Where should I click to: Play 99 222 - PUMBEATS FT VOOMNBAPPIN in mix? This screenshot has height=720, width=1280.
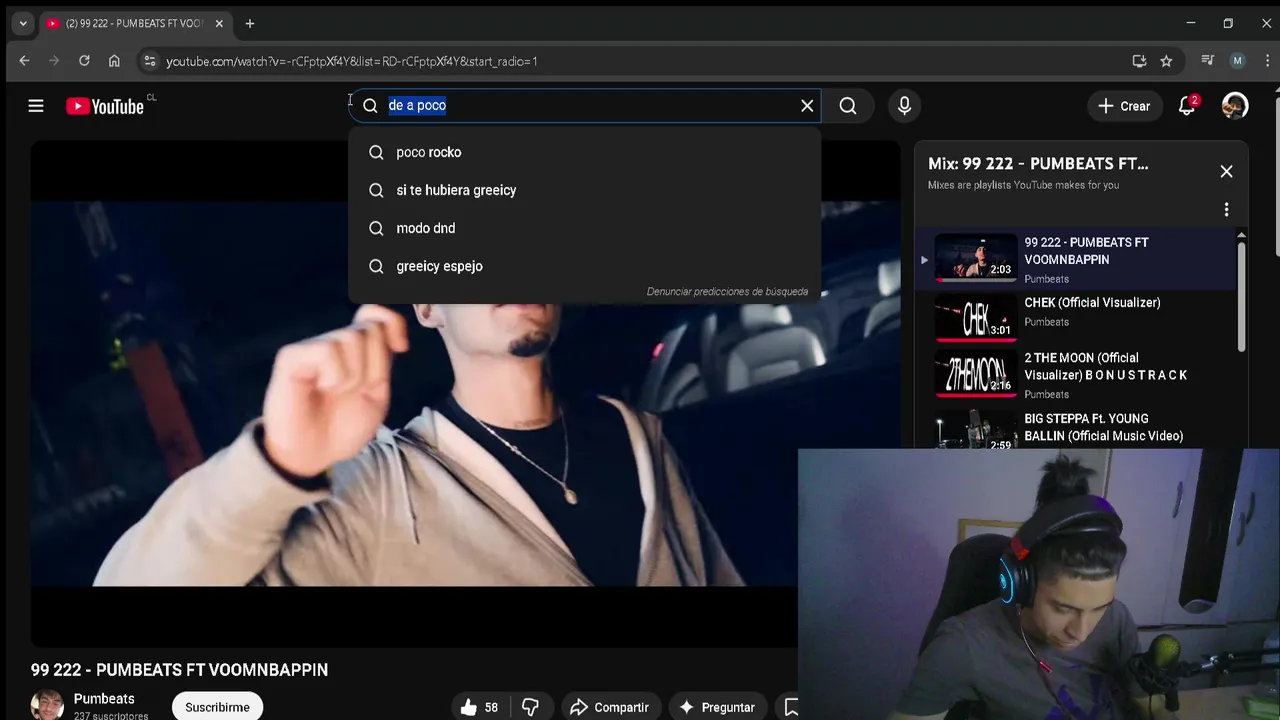click(x=1076, y=260)
